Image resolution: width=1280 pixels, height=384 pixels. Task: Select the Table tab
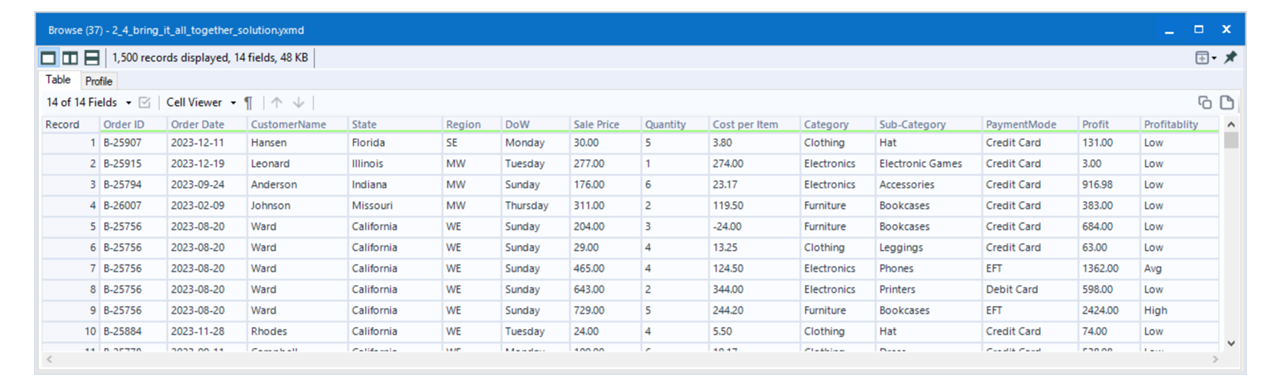tap(59, 80)
